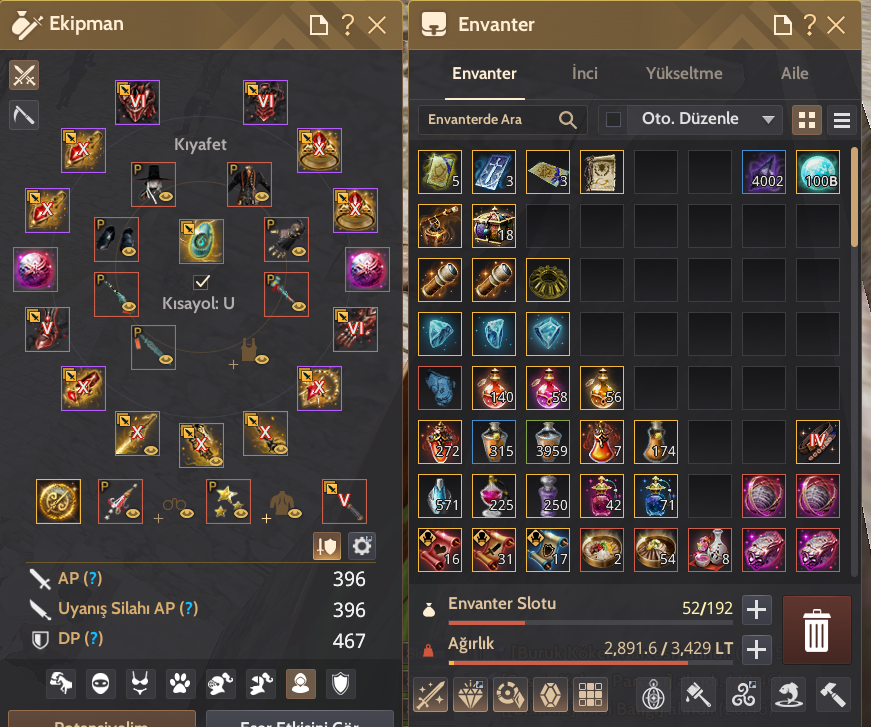The image size is (871, 727).
Task: Click the inventory vertical scrollbar
Action: click(854, 197)
